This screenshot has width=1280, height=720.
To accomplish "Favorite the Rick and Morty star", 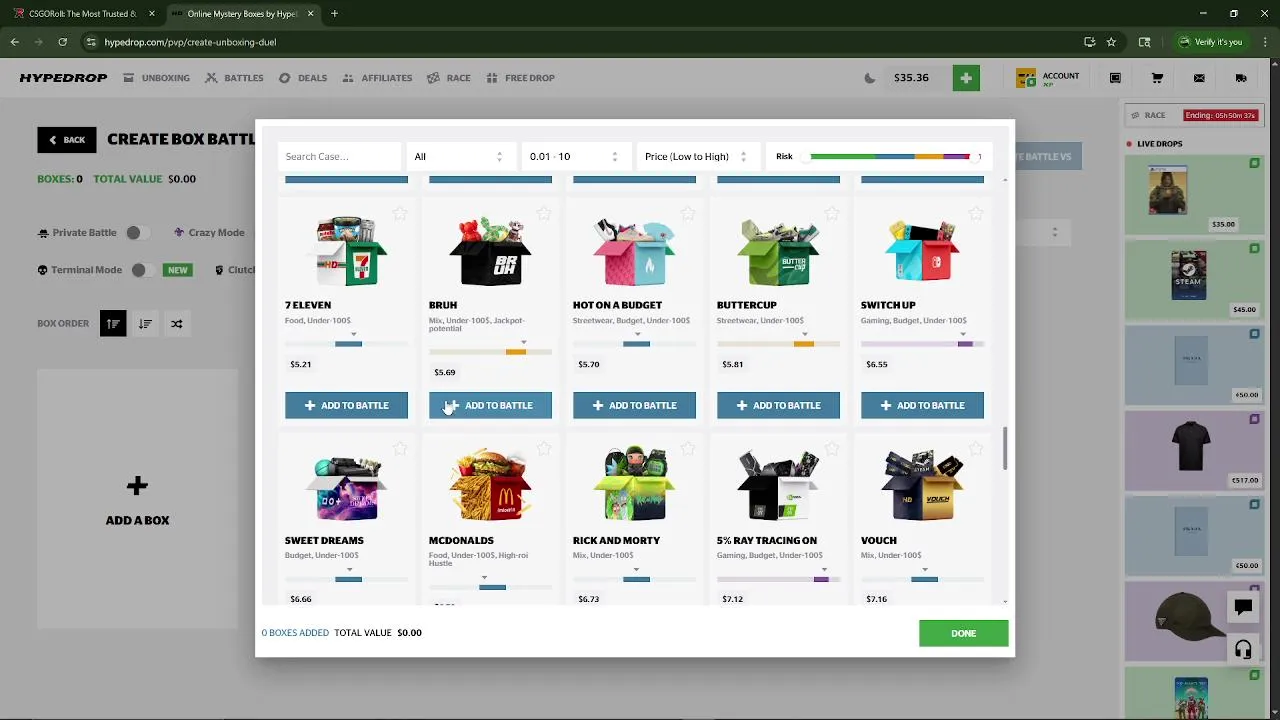I will 688,449.
